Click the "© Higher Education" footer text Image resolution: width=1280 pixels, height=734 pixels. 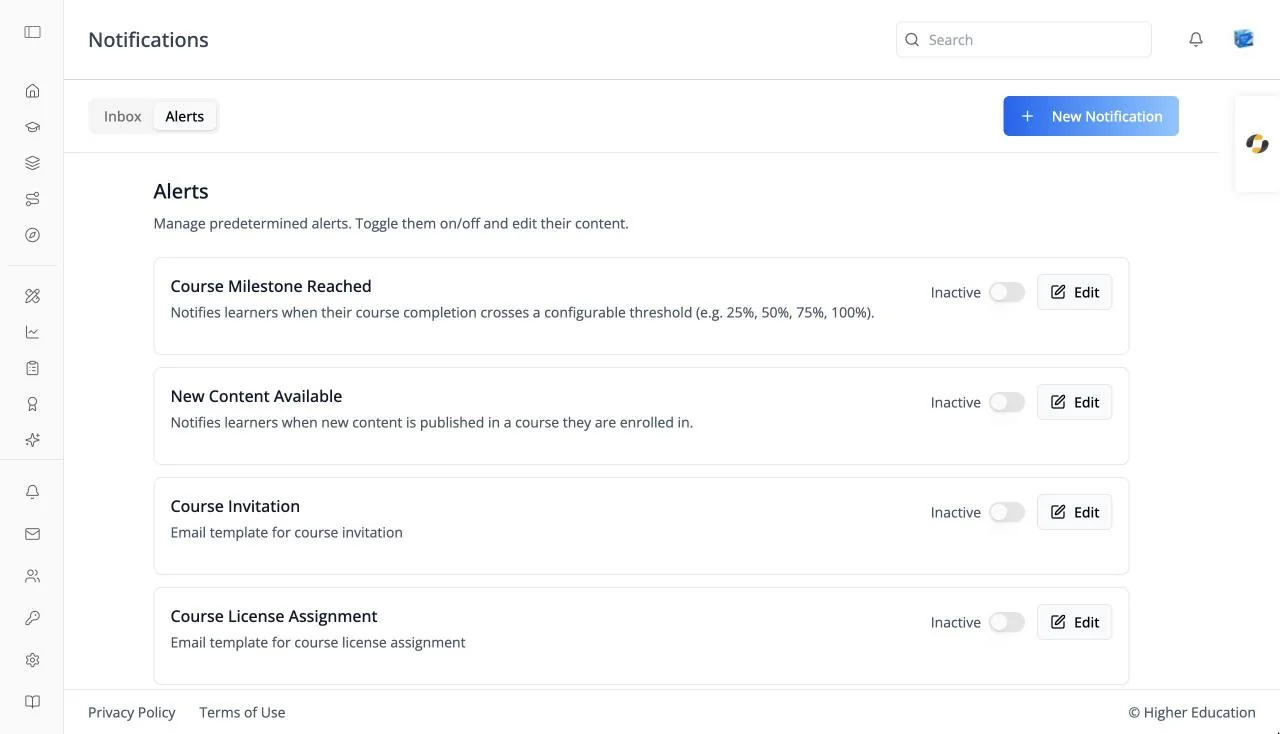(1192, 712)
